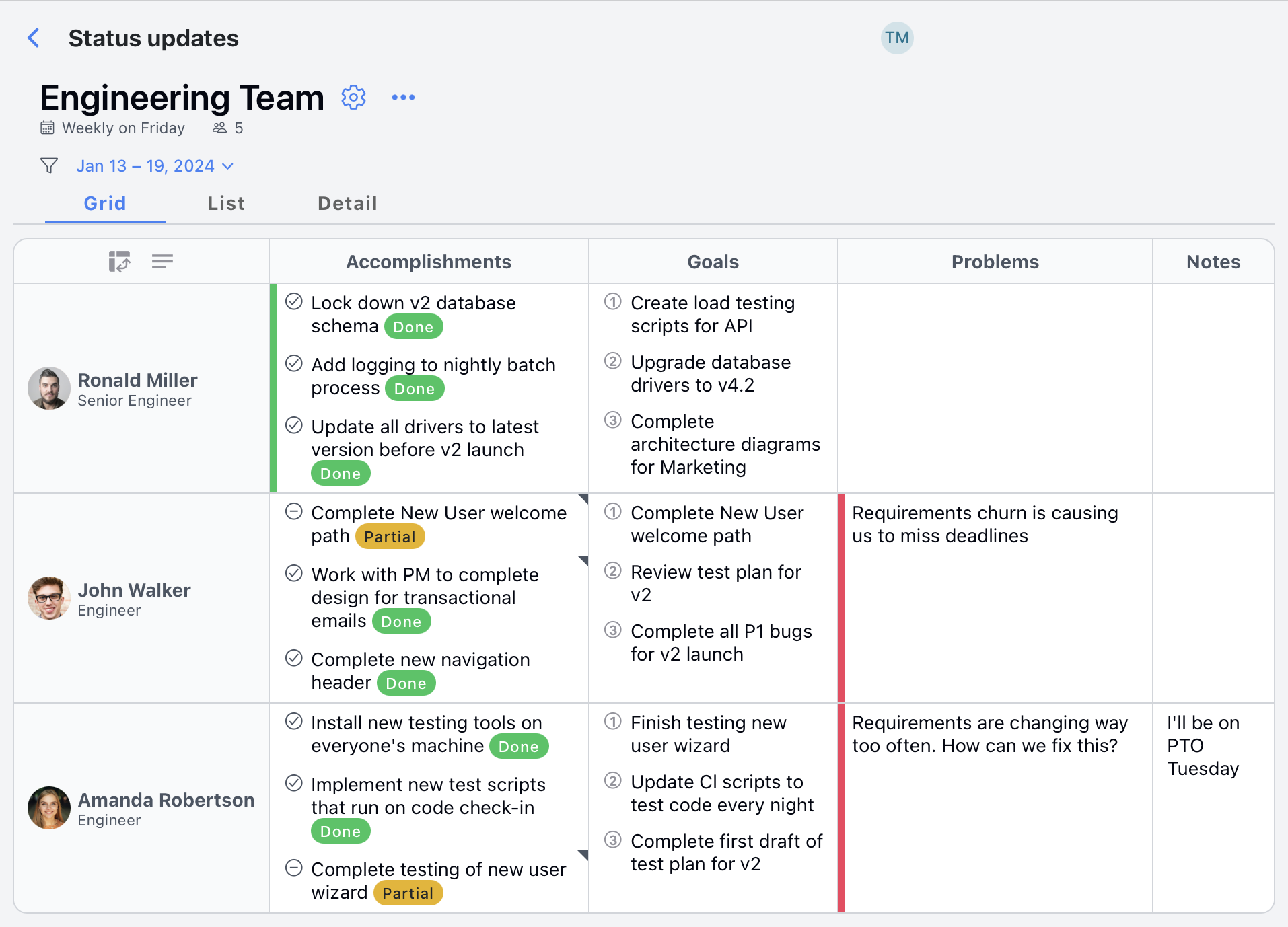Open the Jan 13 – 19, 2024 date dropdown
Image resolution: width=1288 pixels, height=927 pixels.
coord(155,166)
